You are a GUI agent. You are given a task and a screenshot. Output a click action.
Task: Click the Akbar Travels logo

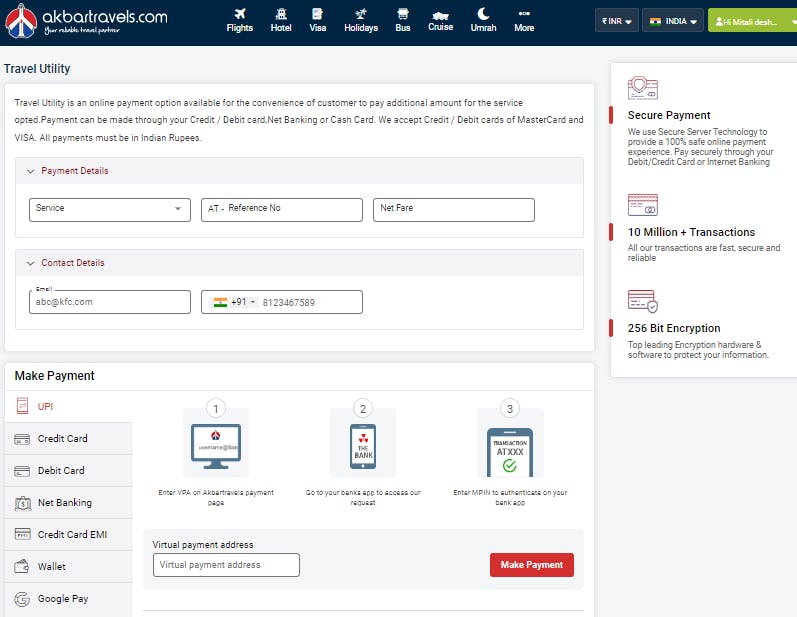pyautogui.click(x=86, y=21)
